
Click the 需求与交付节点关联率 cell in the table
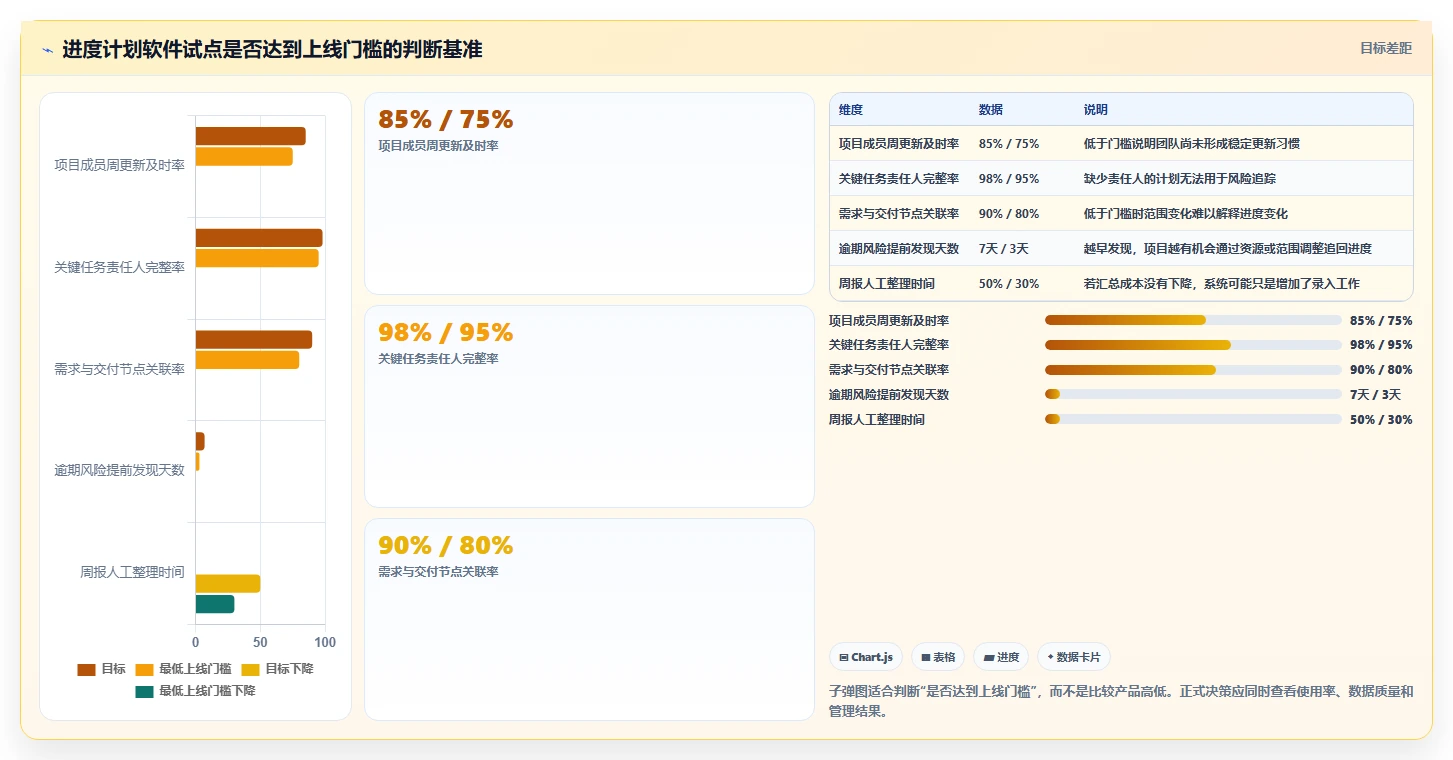tap(899, 214)
